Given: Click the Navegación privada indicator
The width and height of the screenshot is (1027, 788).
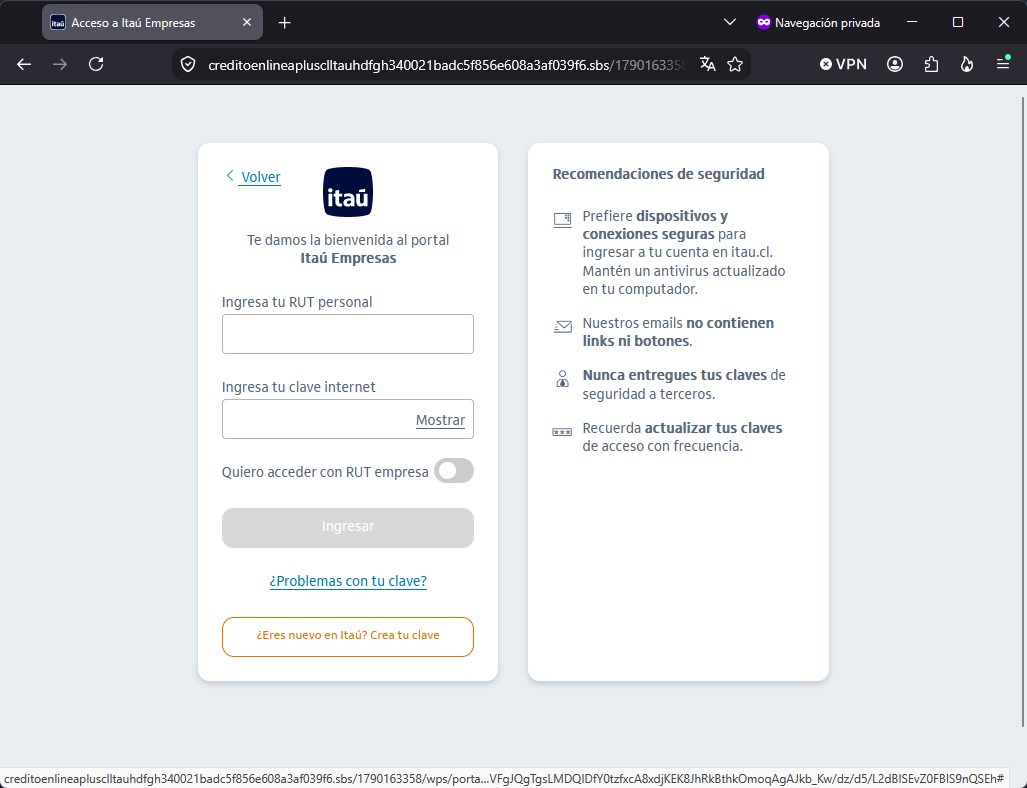Looking at the screenshot, I should point(818,23).
